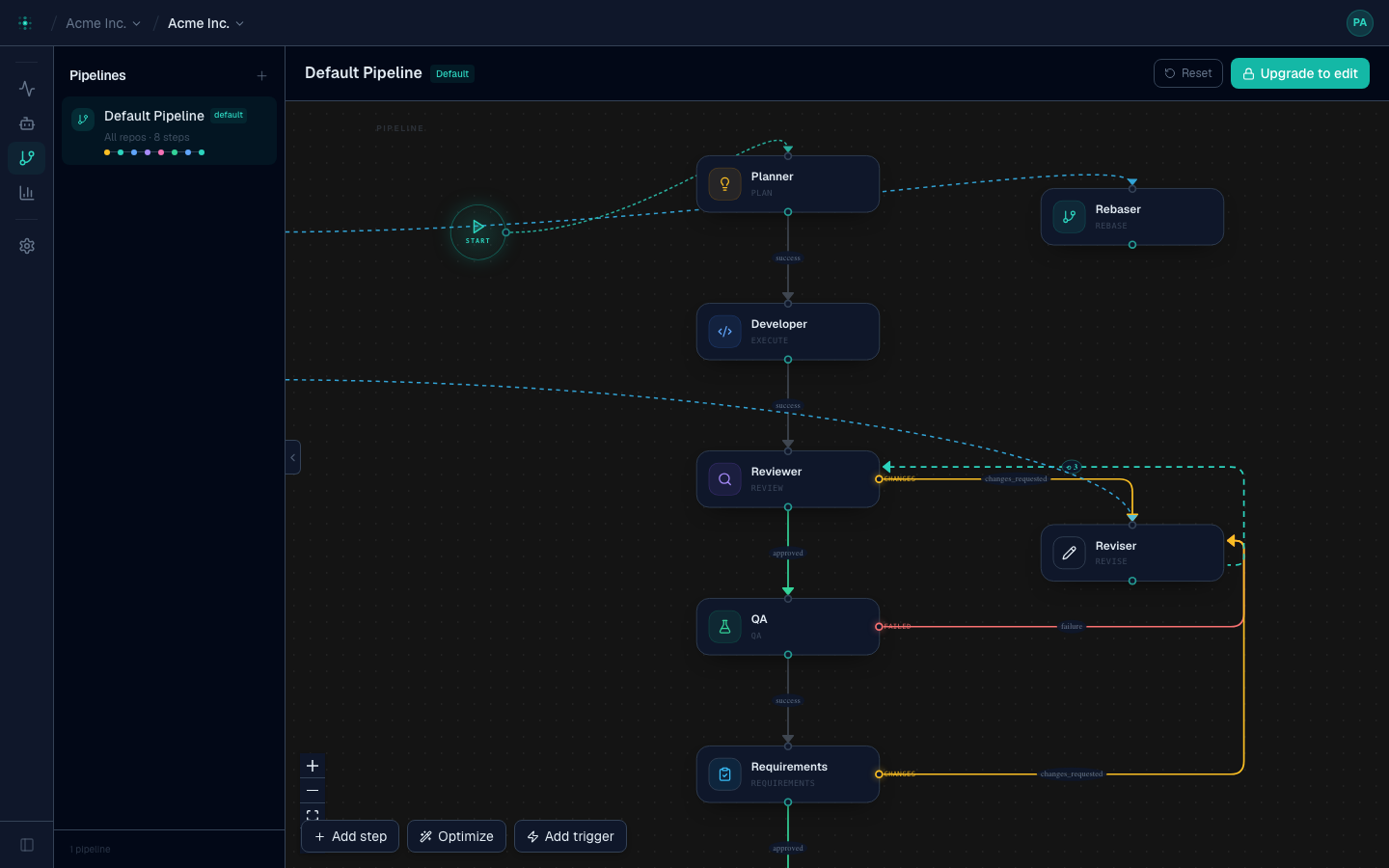
Task: Click the Optimize button
Action: coord(456,836)
